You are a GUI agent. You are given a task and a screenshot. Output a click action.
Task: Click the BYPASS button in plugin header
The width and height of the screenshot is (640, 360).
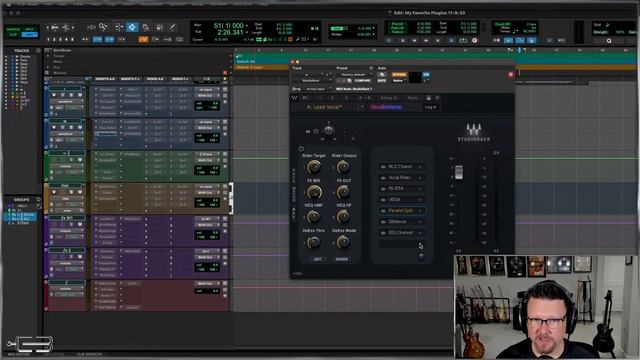point(399,75)
